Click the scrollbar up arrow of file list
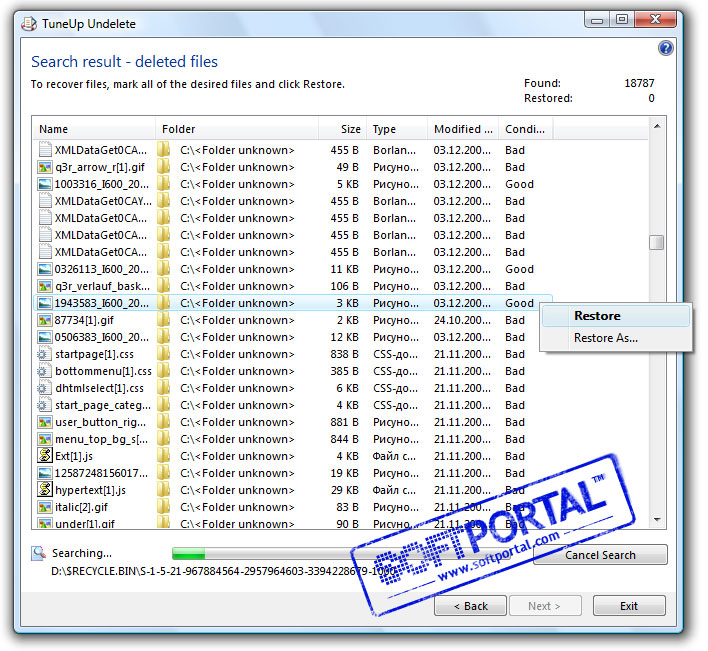Screen dimensions: 708x651 click(657, 126)
